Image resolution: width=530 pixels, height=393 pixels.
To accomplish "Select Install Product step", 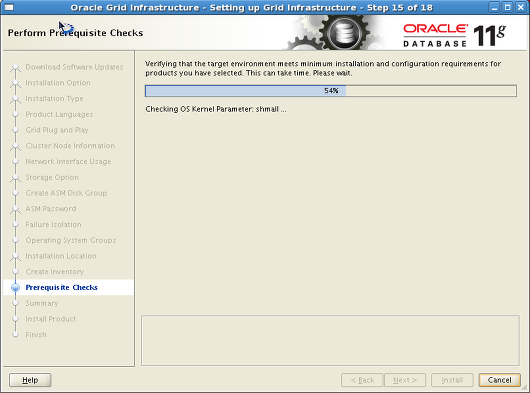I will click(x=51, y=319).
